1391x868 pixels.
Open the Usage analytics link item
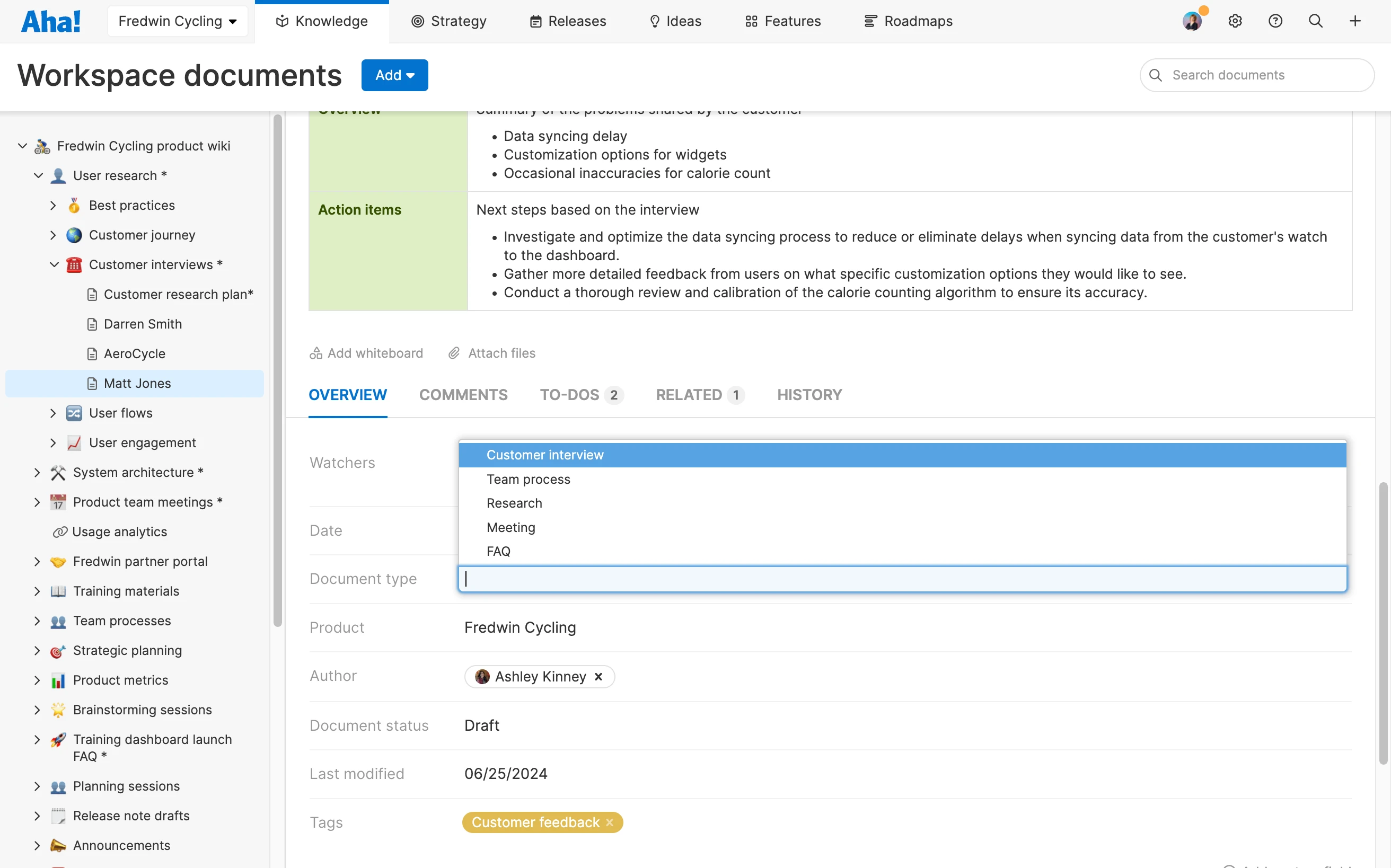coord(119,532)
